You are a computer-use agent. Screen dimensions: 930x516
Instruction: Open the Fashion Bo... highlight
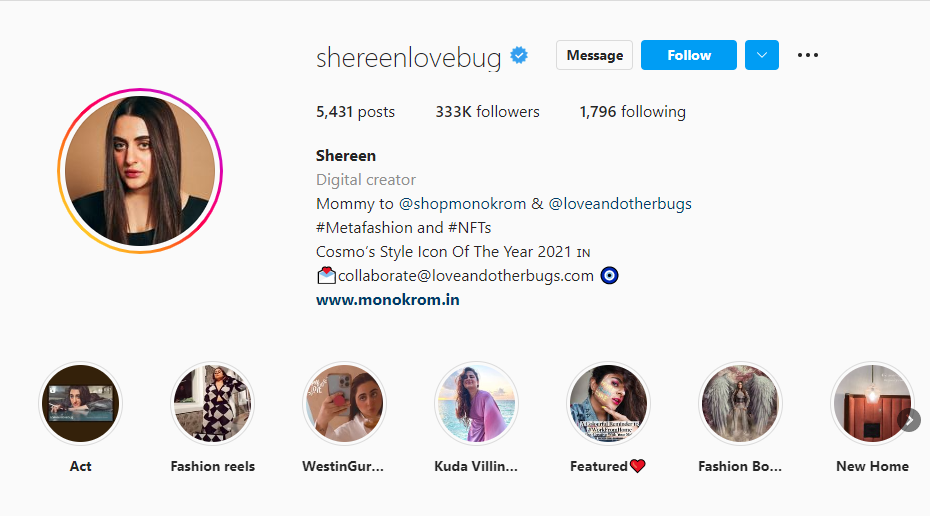(x=740, y=403)
